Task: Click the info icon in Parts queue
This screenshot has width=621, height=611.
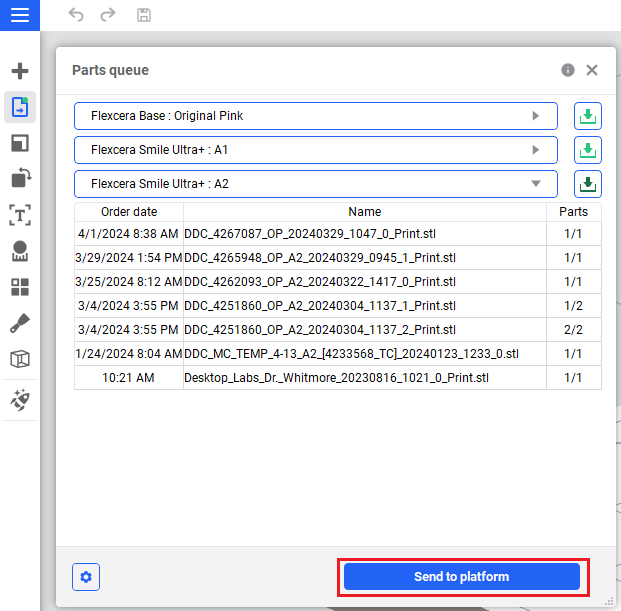Action: click(x=568, y=70)
